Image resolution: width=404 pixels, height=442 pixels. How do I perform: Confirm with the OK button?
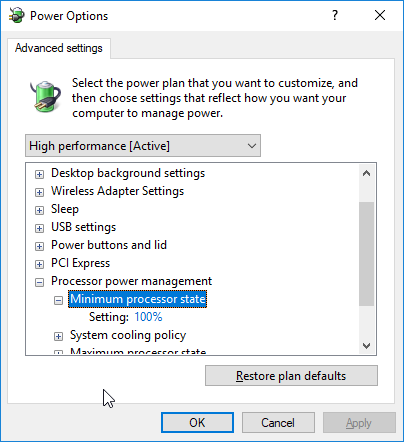click(x=197, y=423)
